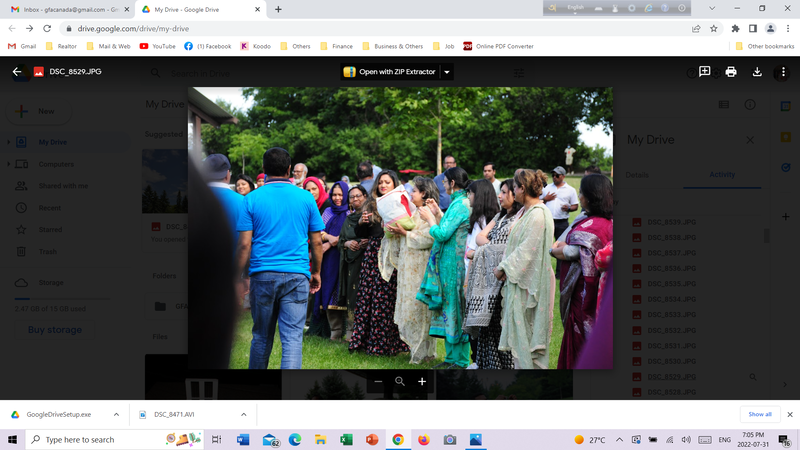Image resolution: width=800 pixels, height=450 pixels.
Task: Open Firefox from the taskbar
Action: (423, 439)
